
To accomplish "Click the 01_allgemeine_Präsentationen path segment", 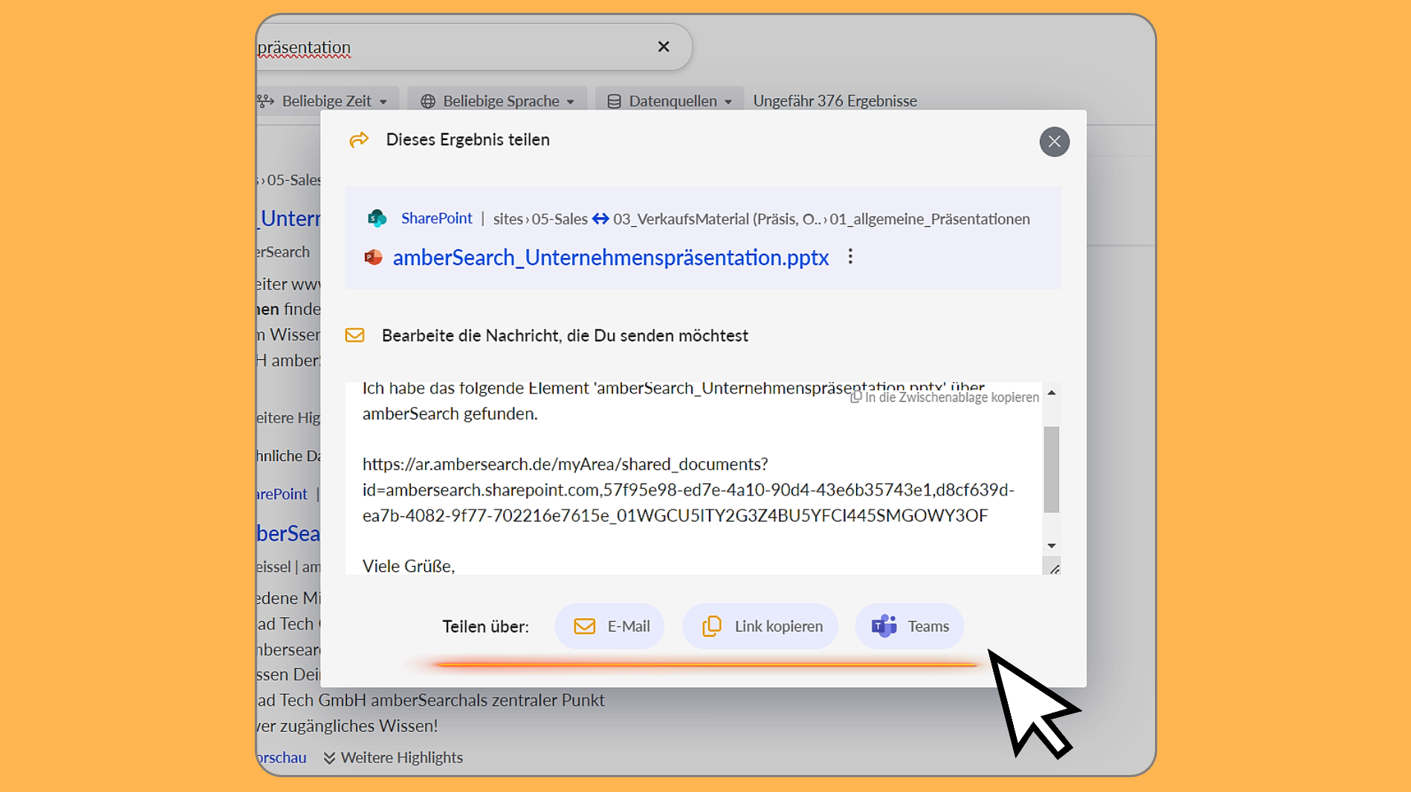I will point(930,219).
